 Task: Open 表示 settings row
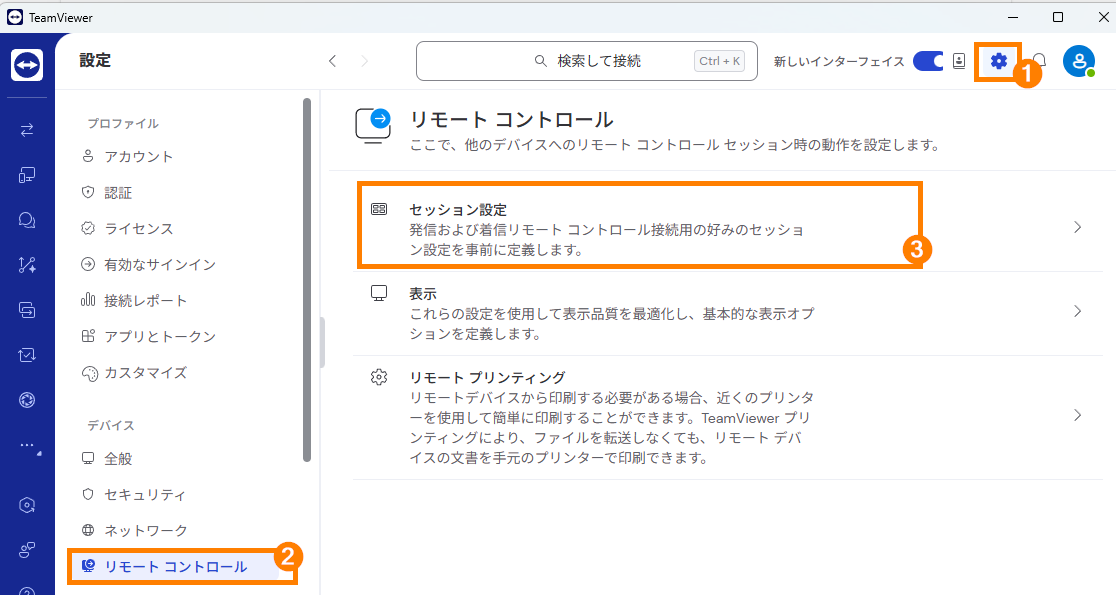coord(727,313)
